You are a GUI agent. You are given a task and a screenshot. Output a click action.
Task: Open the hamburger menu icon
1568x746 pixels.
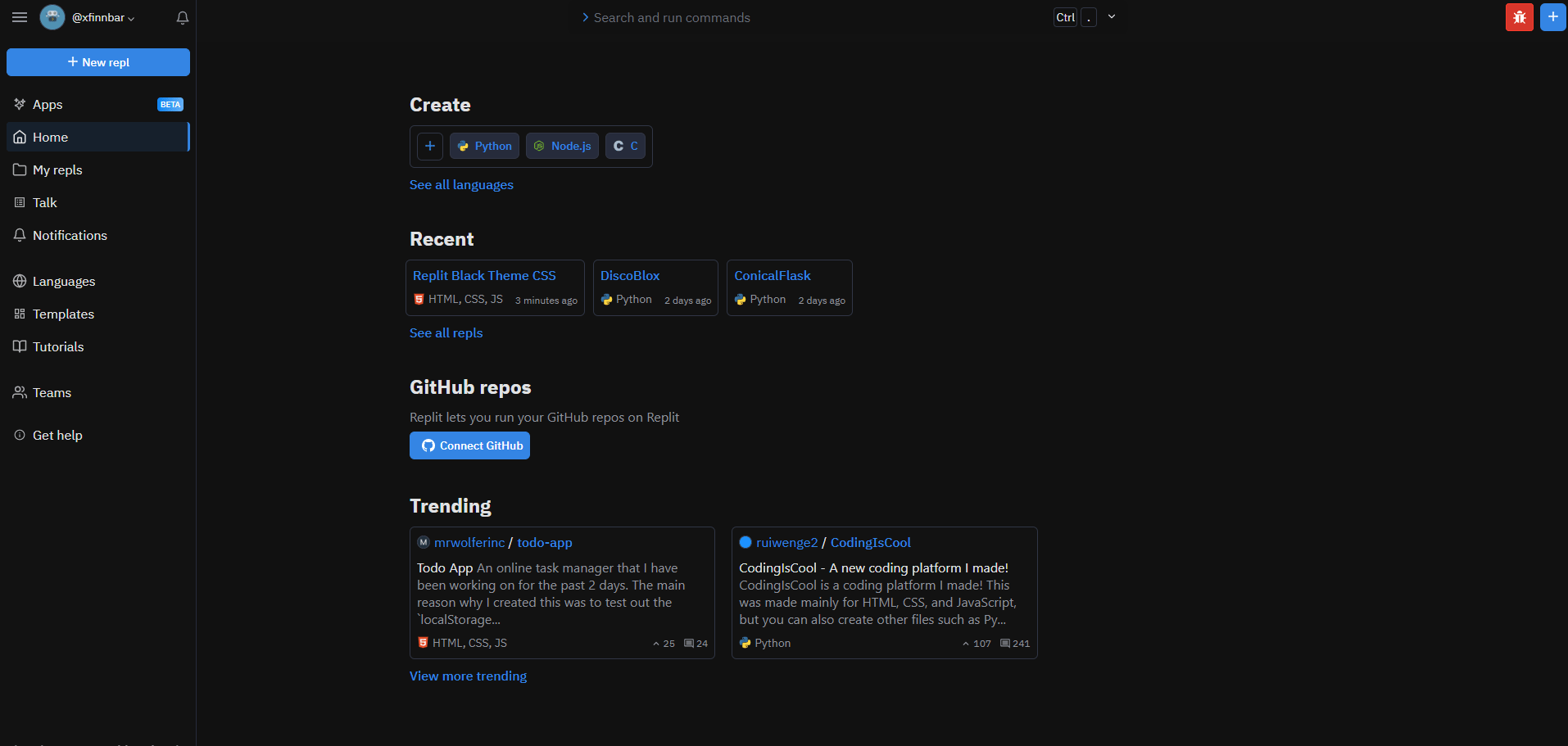click(x=20, y=17)
